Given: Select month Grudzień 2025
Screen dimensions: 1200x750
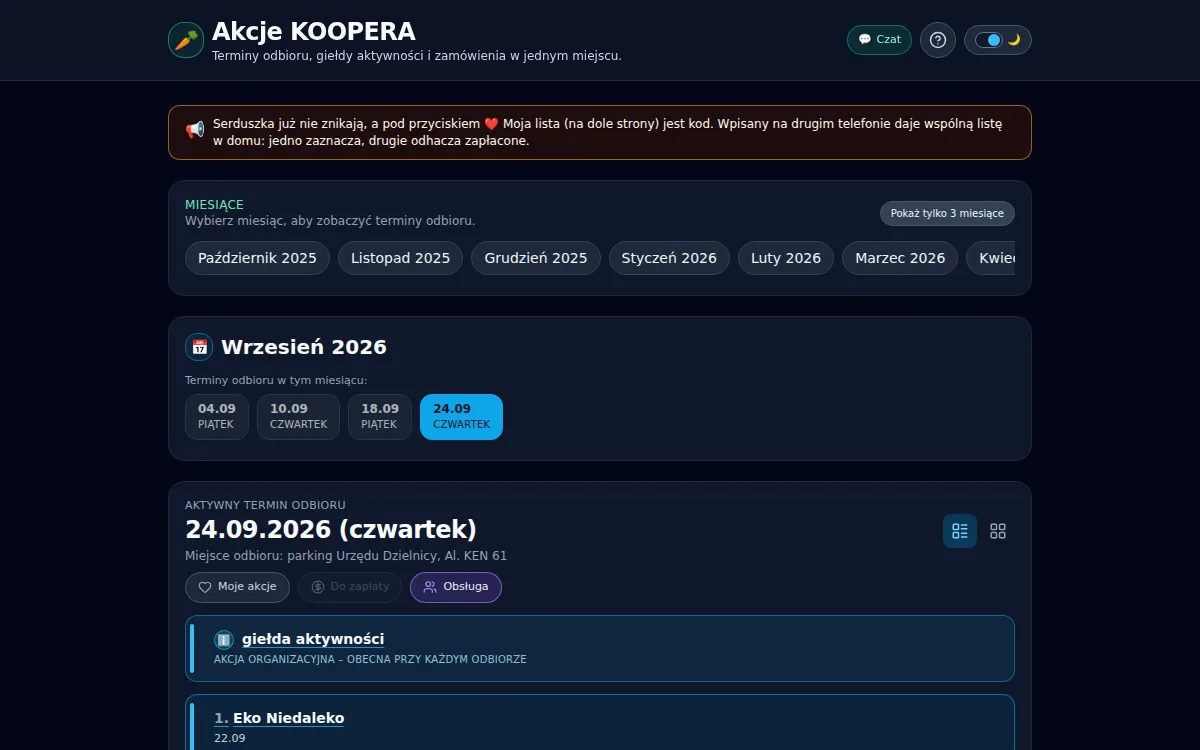Looking at the screenshot, I should tap(536, 258).
